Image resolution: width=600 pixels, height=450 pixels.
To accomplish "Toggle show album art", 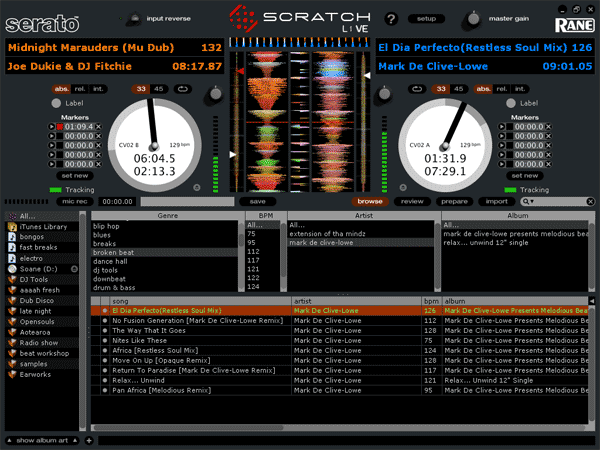I will click(42, 441).
